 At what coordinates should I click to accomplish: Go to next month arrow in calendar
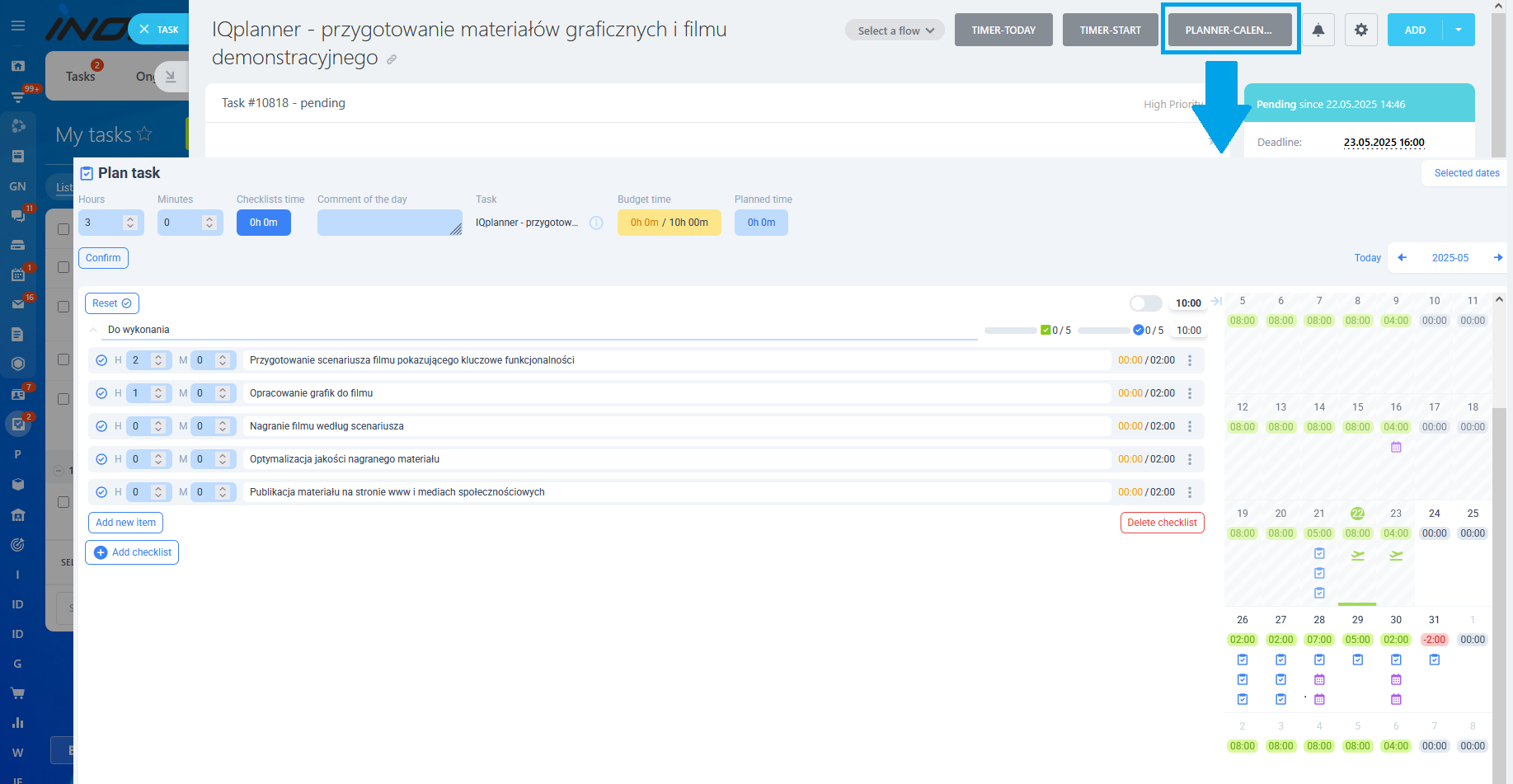pos(1498,258)
